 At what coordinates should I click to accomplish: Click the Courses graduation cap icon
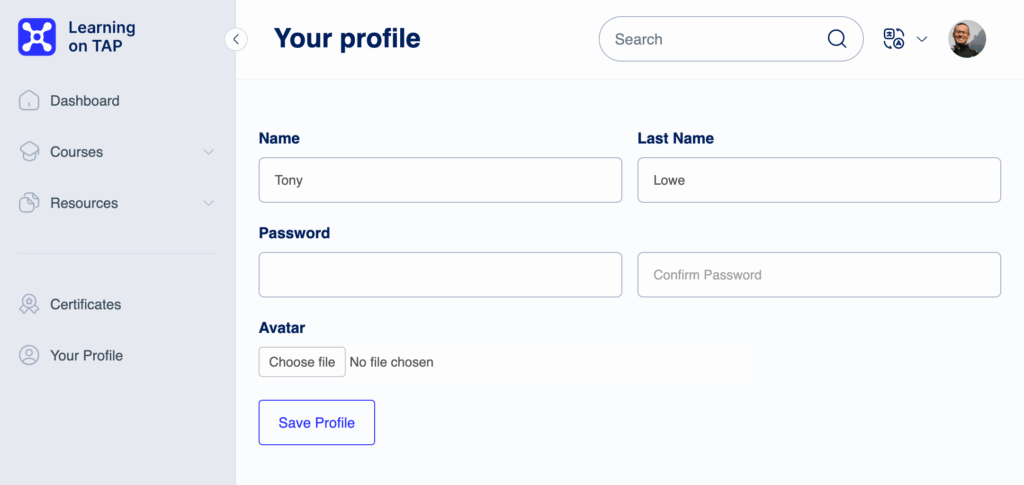point(29,152)
